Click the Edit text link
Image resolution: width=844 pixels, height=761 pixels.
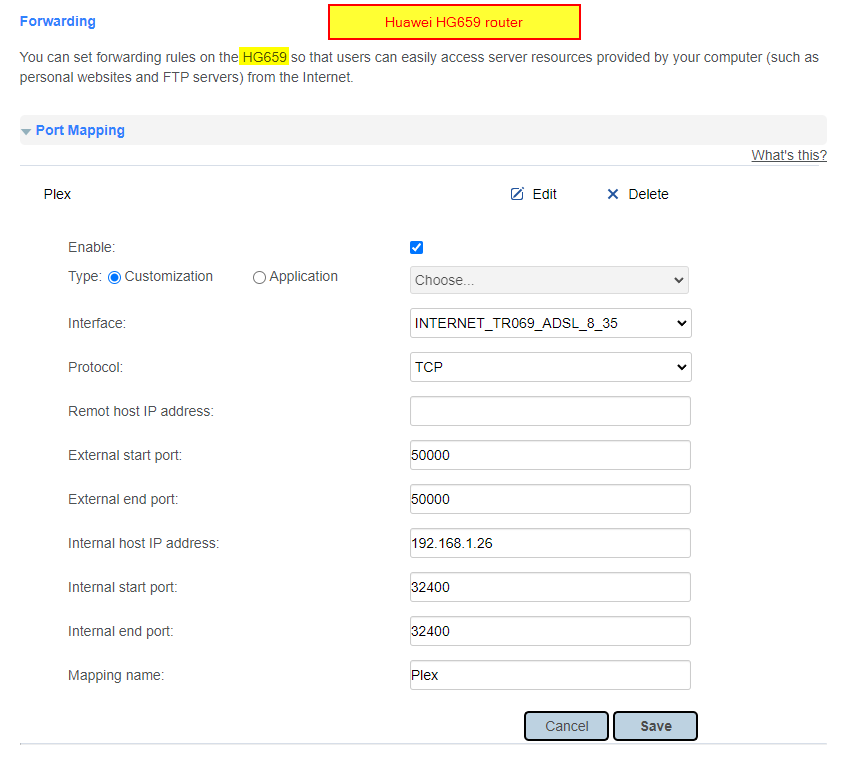coord(544,194)
